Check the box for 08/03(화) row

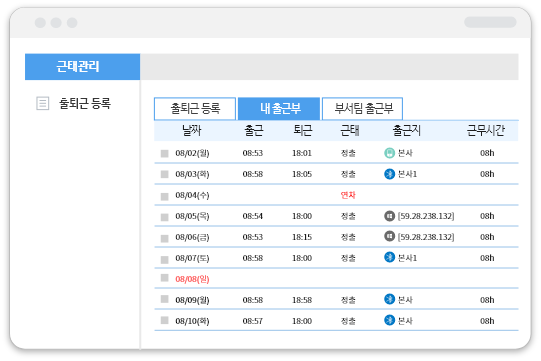[x=165, y=174]
